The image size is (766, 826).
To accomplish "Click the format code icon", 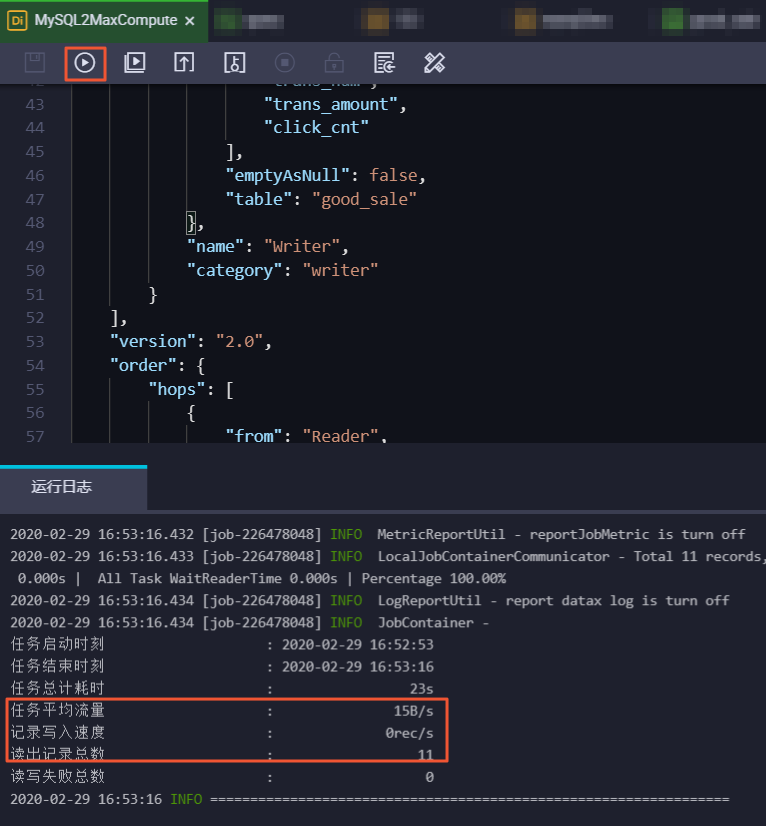I will (384, 63).
